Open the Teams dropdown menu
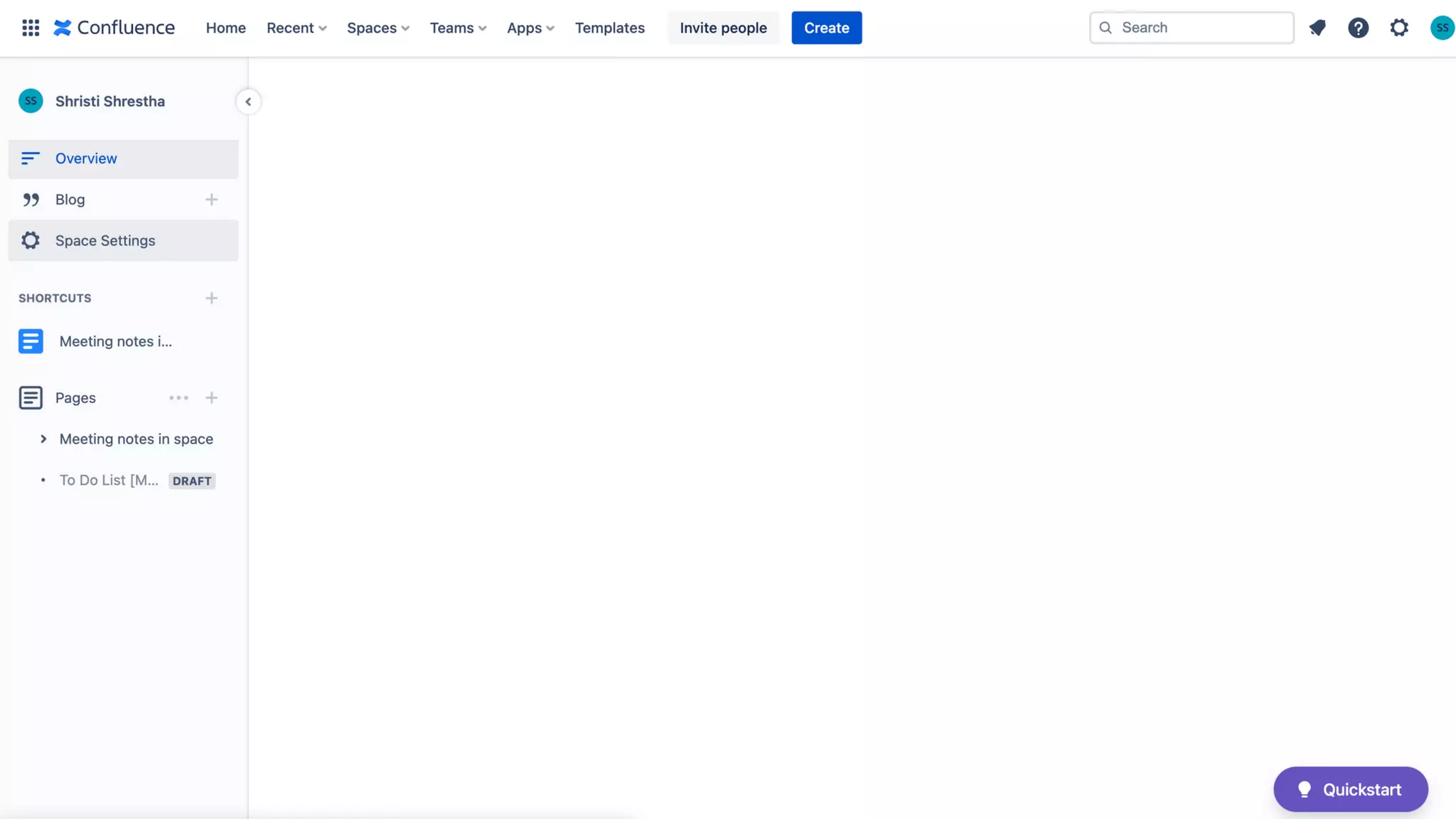The height and width of the screenshot is (819, 1456). click(458, 28)
